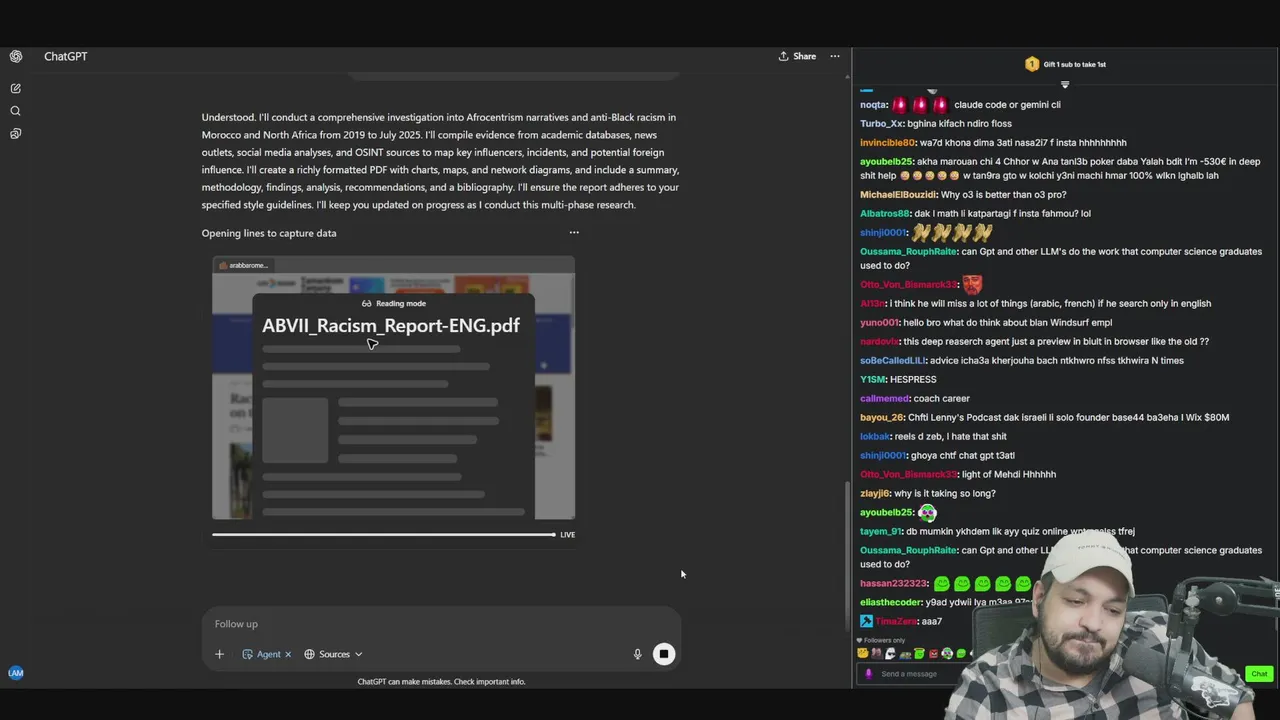Click the arabbarome tab in agent preview
This screenshot has height=720, width=1280.
243,265
